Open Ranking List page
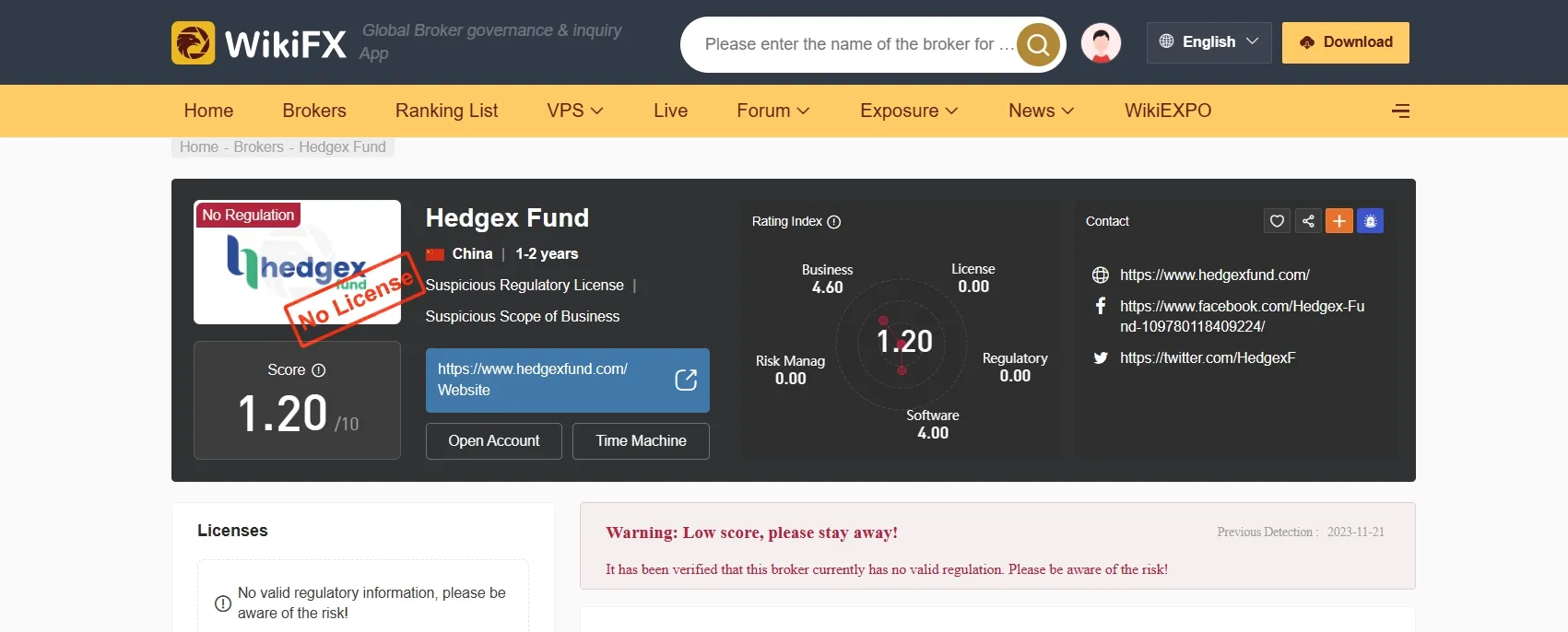The width and height of the screenshot is (1568, 632). point(446,111)
